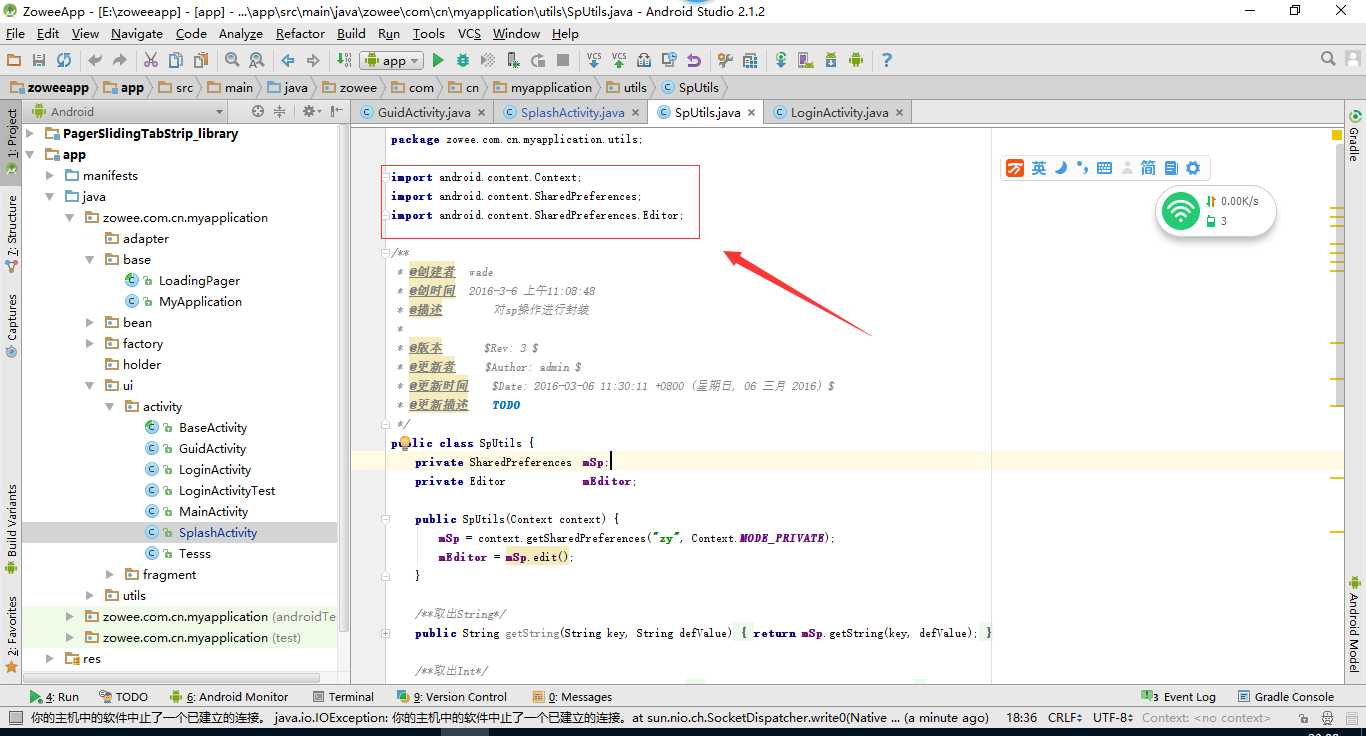Open Project Structure toolbar icon
This screenshot has width=1366, height=736.
tap(750, 60)
